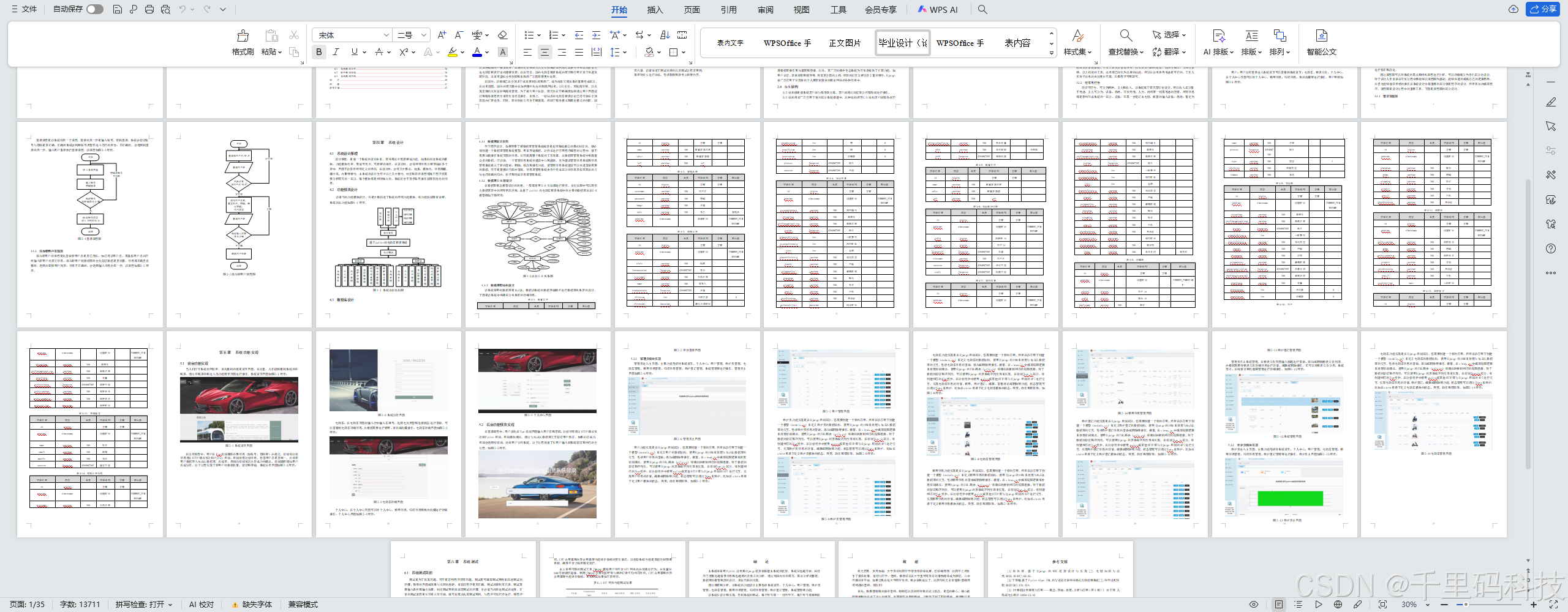Screen dimensions: 1568x612
Task: Click the clear formatting eraser icon
Action: pos(502,35)
